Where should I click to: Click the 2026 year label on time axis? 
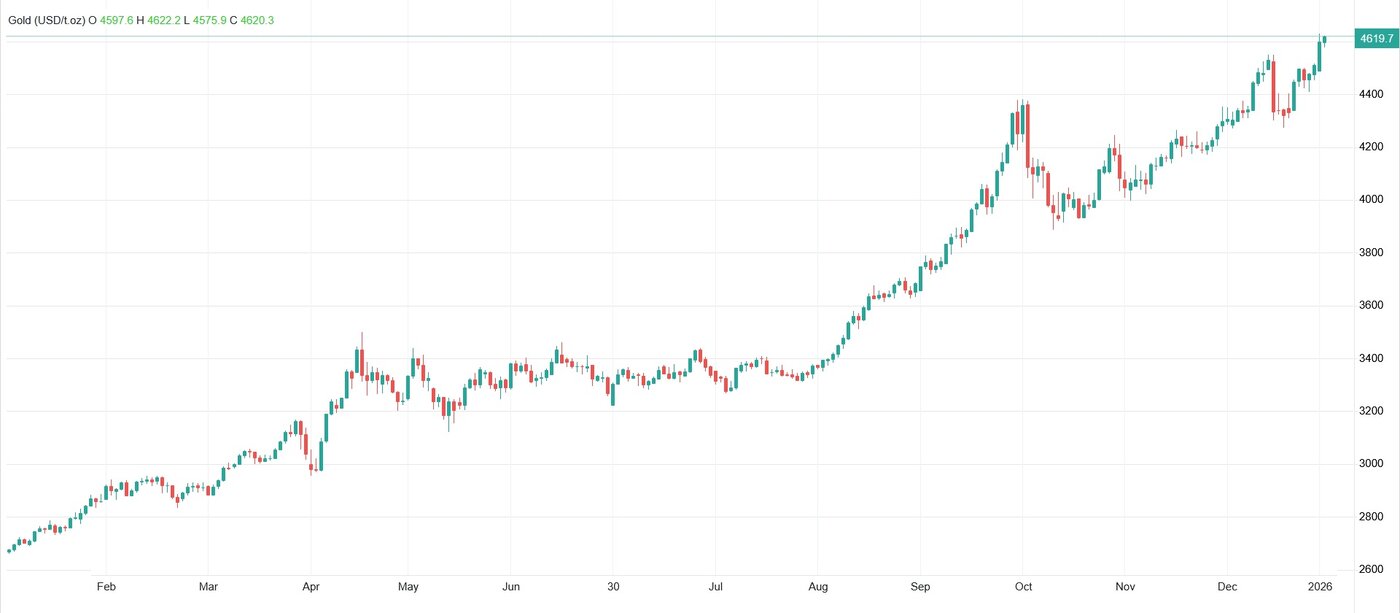[x=1320, y=587]
